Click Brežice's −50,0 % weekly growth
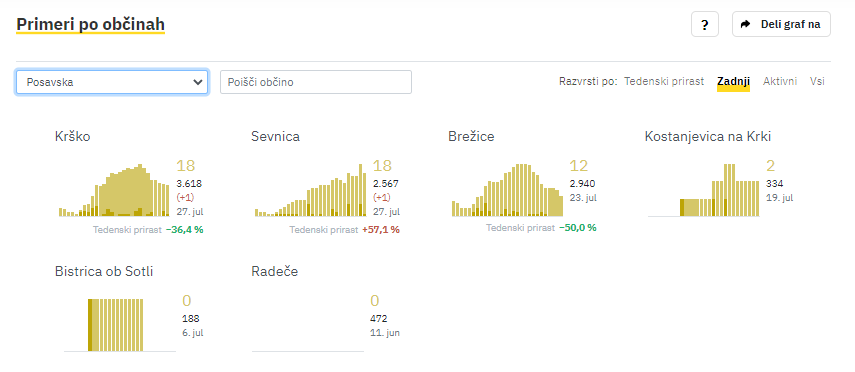The image size is (855, 372). click(577, 227)
